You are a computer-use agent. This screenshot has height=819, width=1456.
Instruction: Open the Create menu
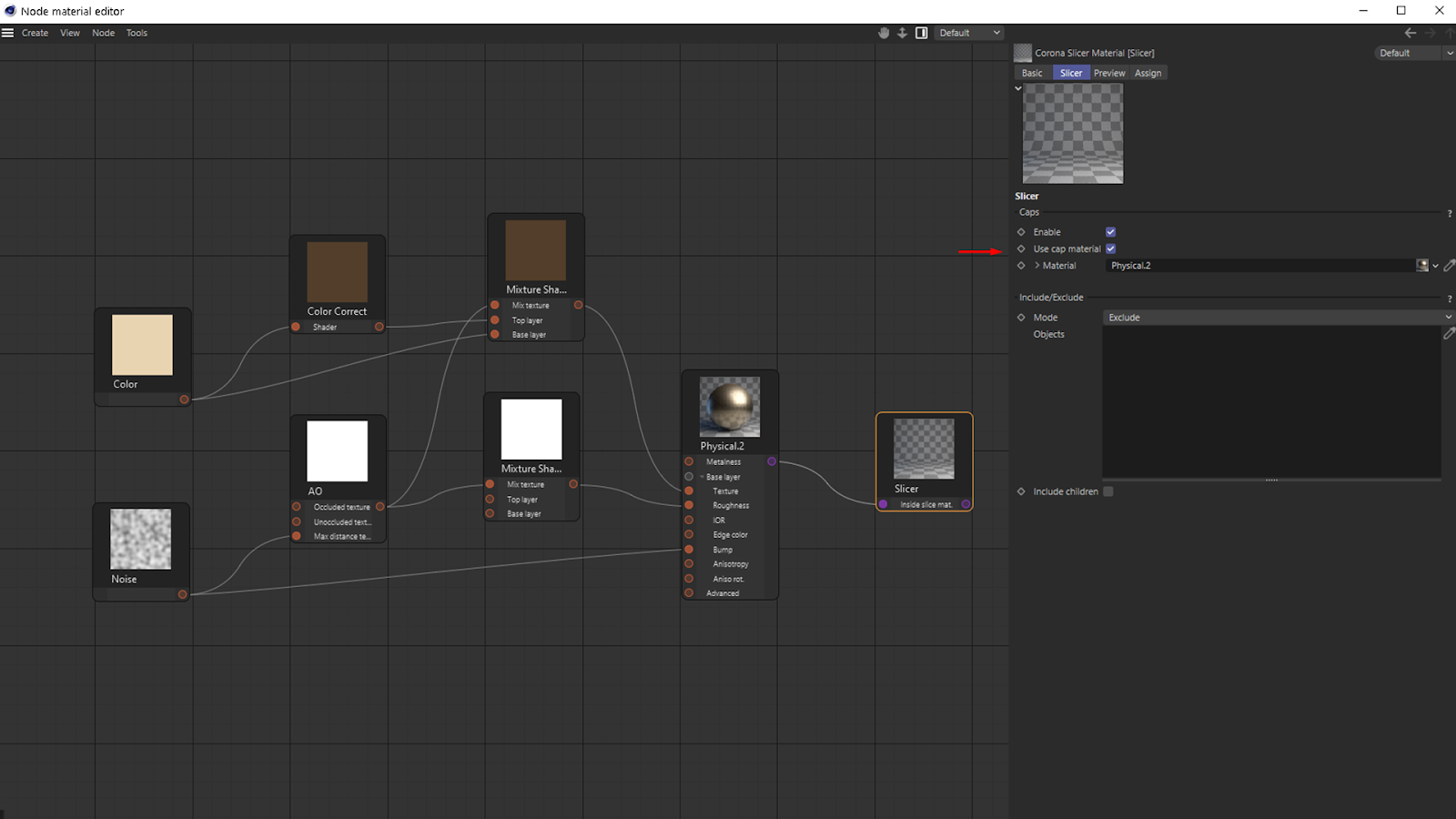35,33
